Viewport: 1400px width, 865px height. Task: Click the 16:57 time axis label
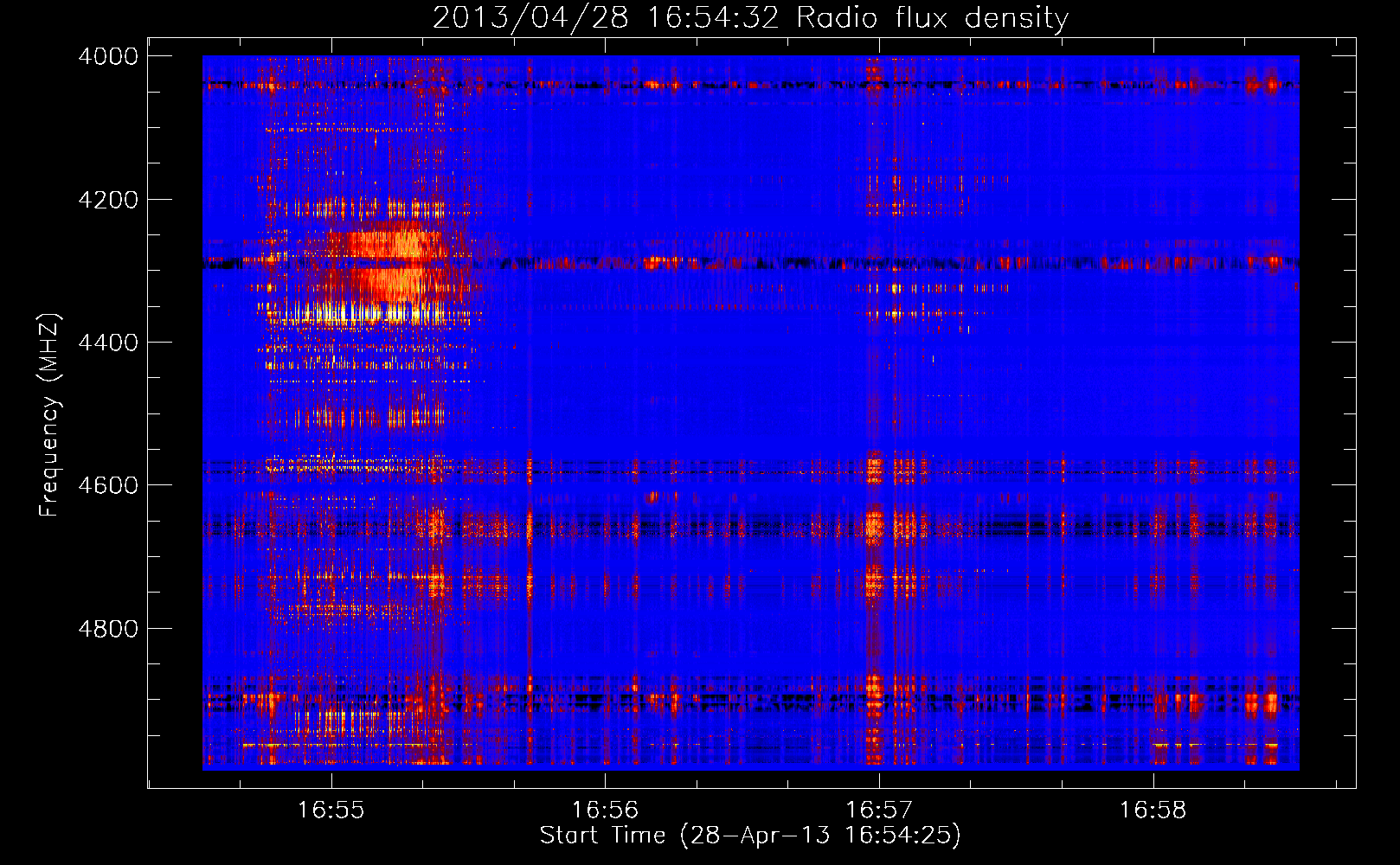[879, 811]
